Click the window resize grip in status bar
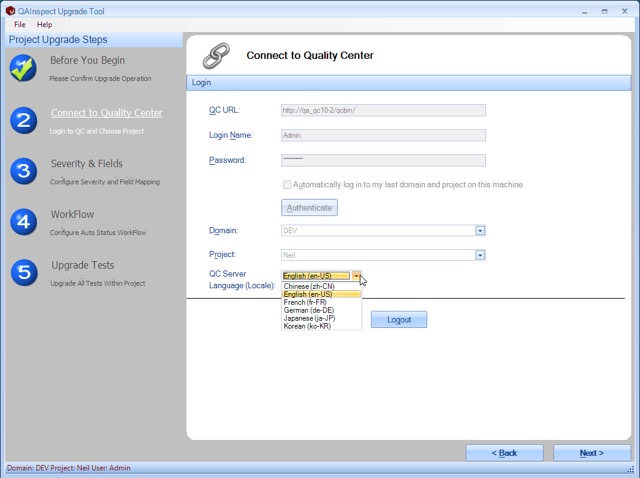Viewport: 640px width, 478px height. click(630, 469)
